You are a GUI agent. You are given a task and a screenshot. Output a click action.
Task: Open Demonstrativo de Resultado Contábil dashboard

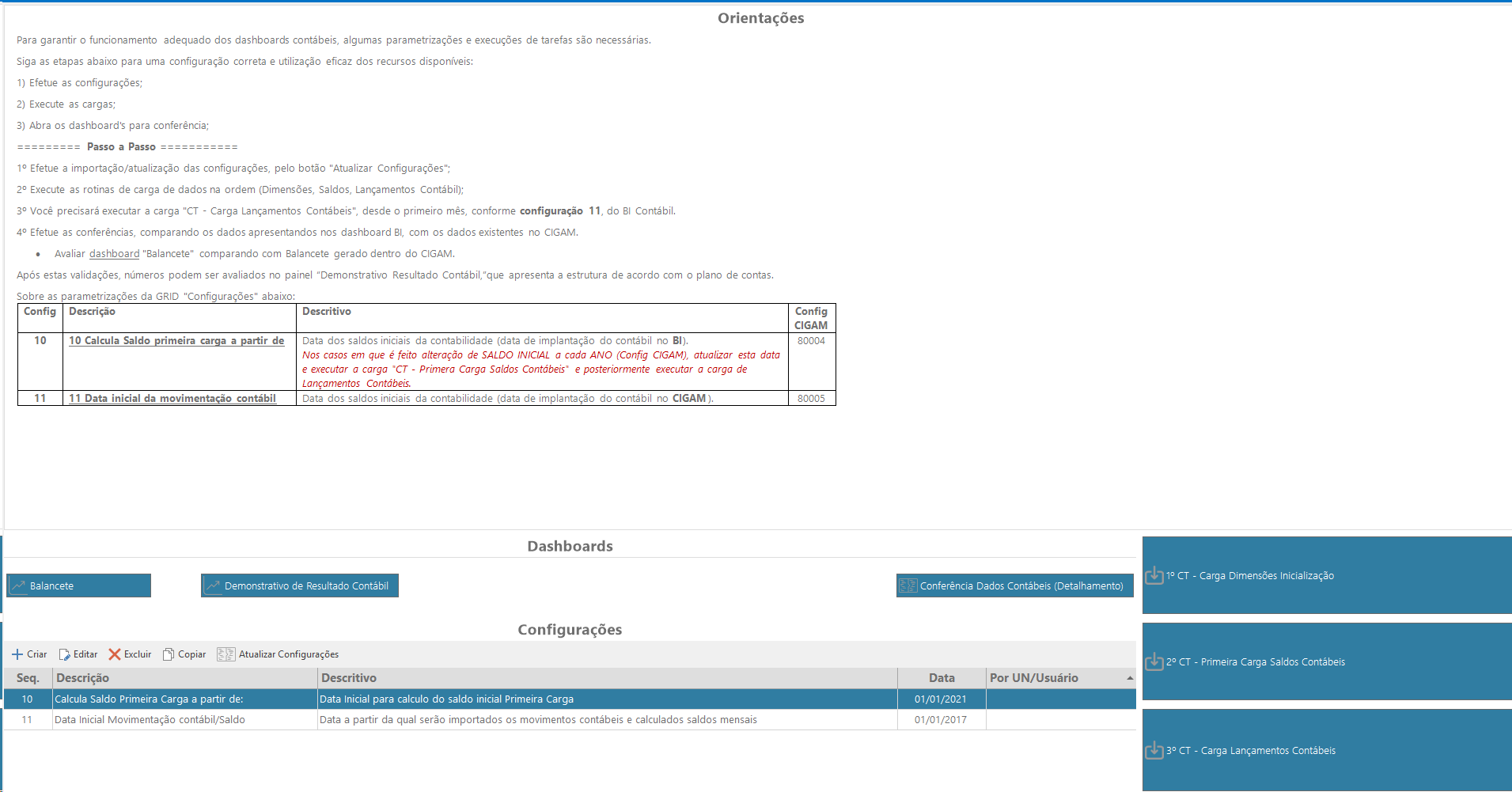[300, 585]
